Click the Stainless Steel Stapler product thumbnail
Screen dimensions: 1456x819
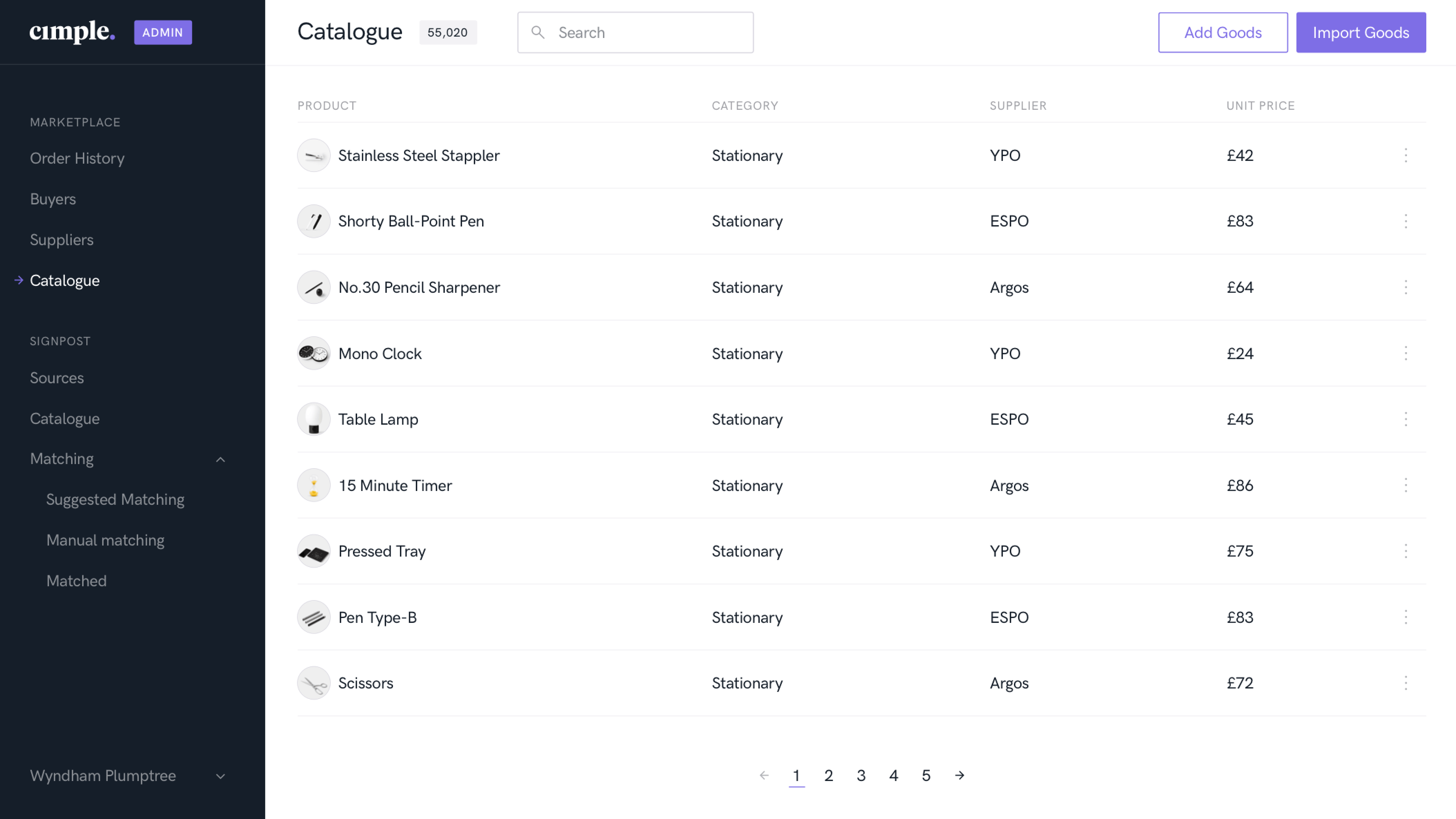[x=314, y=155]
